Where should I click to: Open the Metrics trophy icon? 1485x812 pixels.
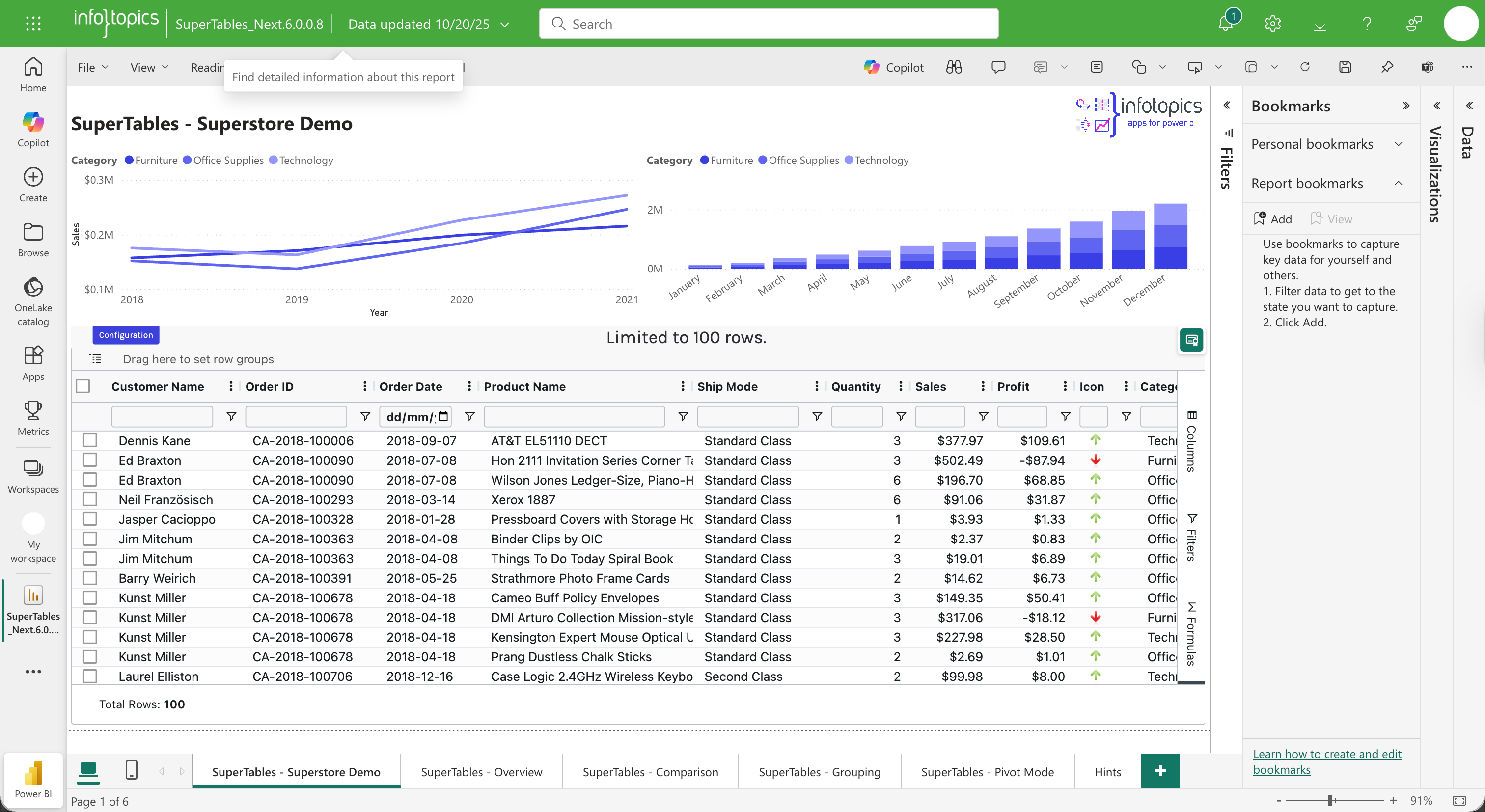tap(33, 418)
